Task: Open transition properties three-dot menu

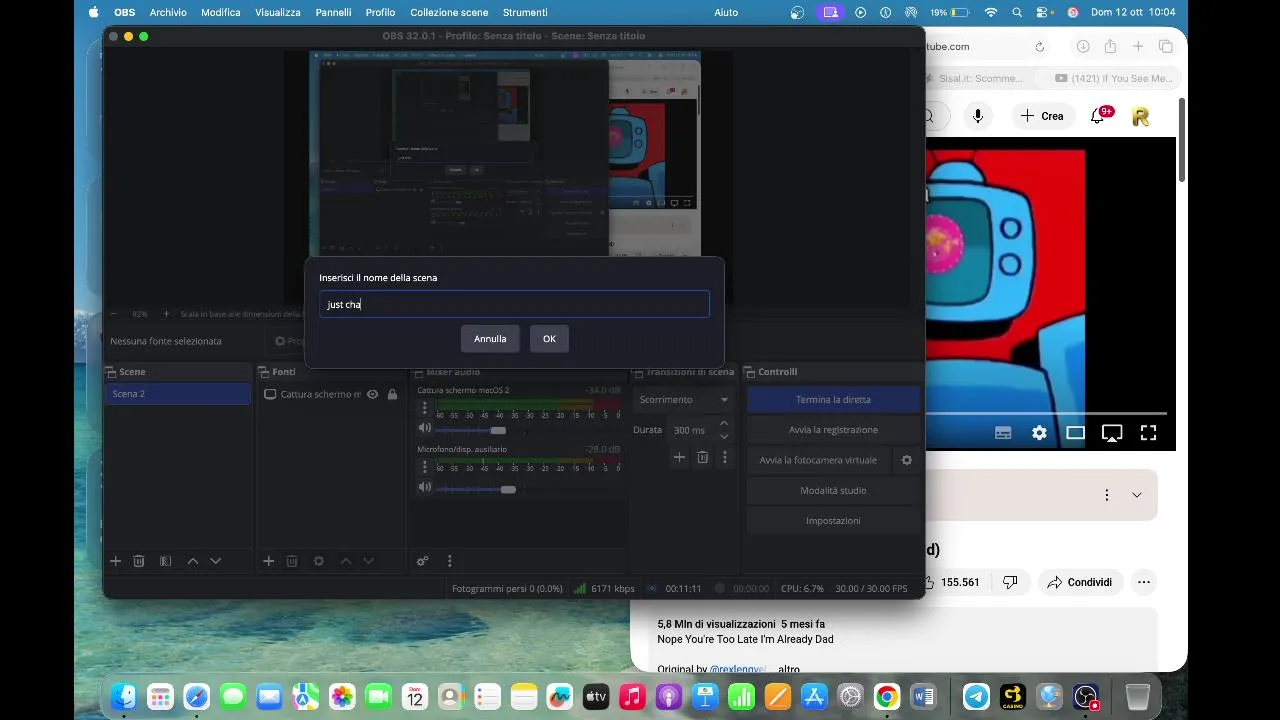Action: tap(725, 457)
